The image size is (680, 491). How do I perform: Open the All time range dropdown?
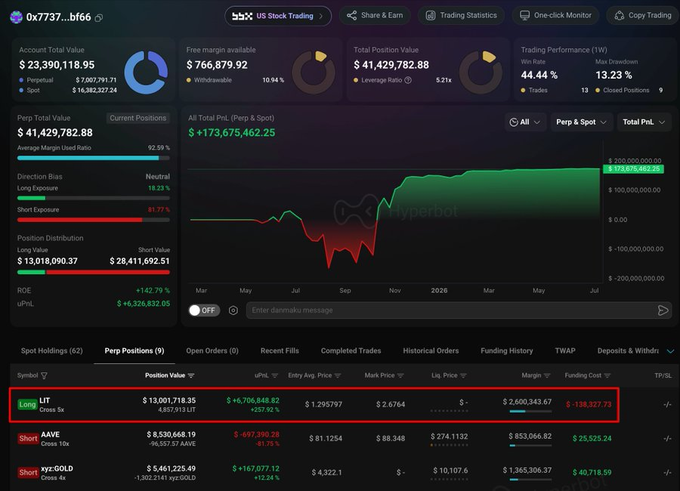pos(525,122)
